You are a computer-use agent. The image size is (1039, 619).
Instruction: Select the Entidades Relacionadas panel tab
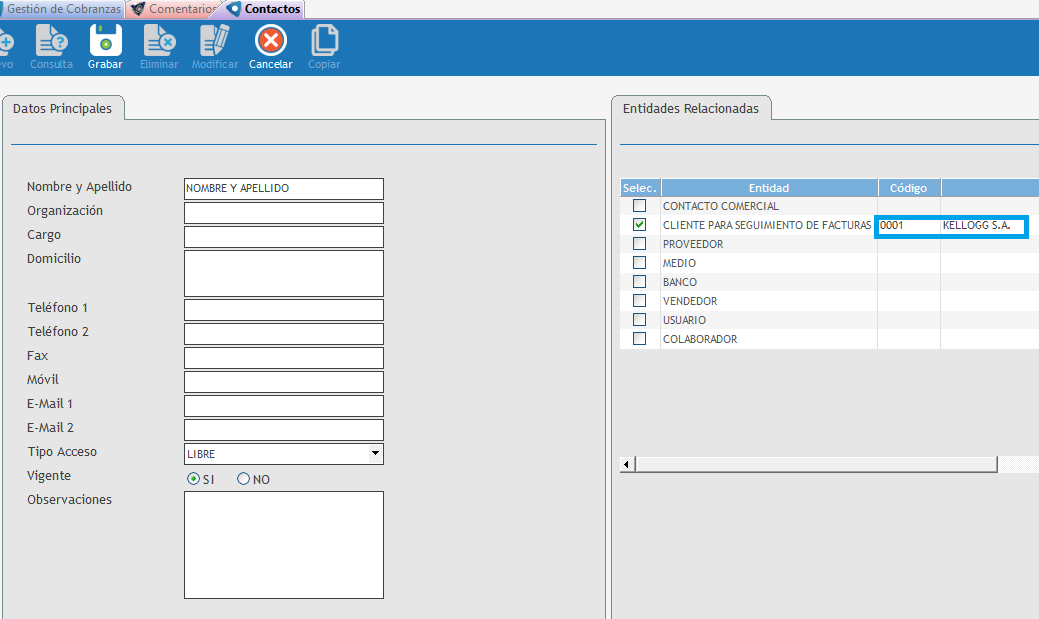690,108
